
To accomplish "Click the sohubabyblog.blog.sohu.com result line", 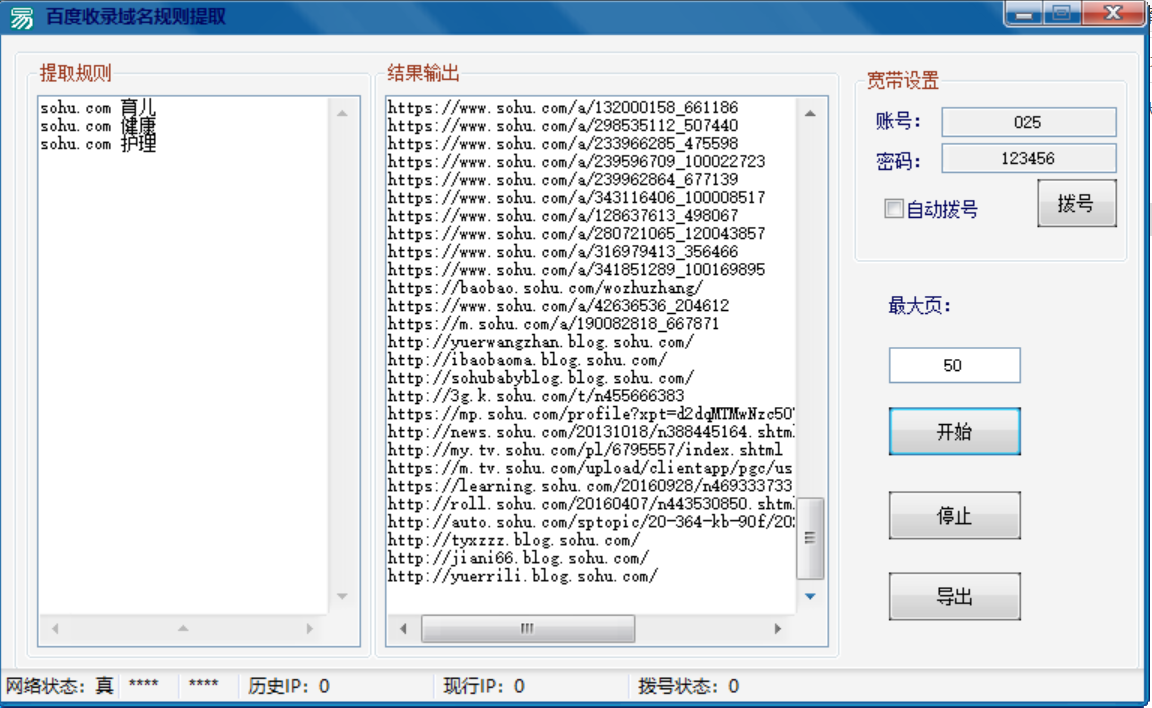I will 541,378.
